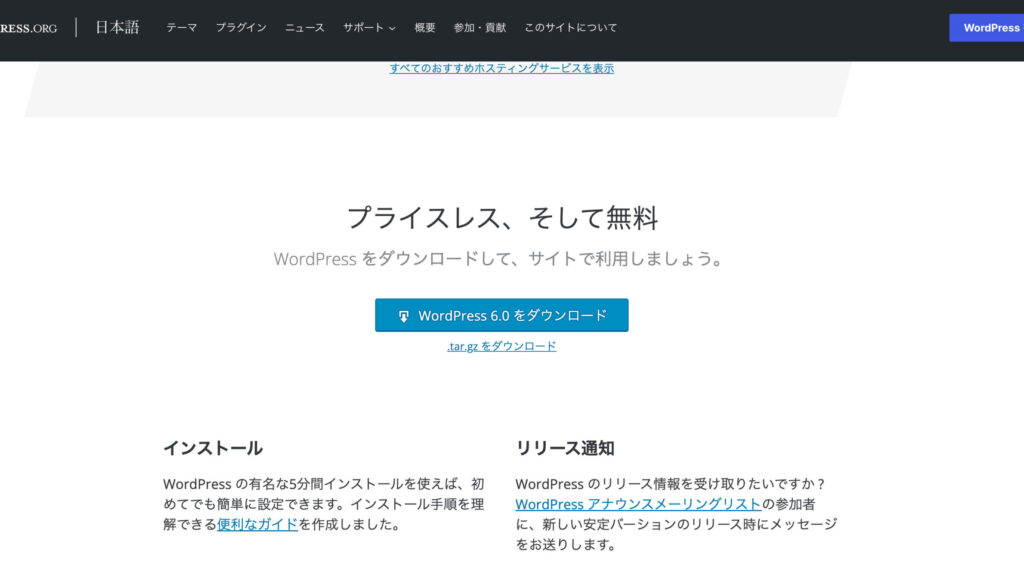Go to the ニュース page
Viewport: 1024px width, 576px height.
[x=305, y=28]
